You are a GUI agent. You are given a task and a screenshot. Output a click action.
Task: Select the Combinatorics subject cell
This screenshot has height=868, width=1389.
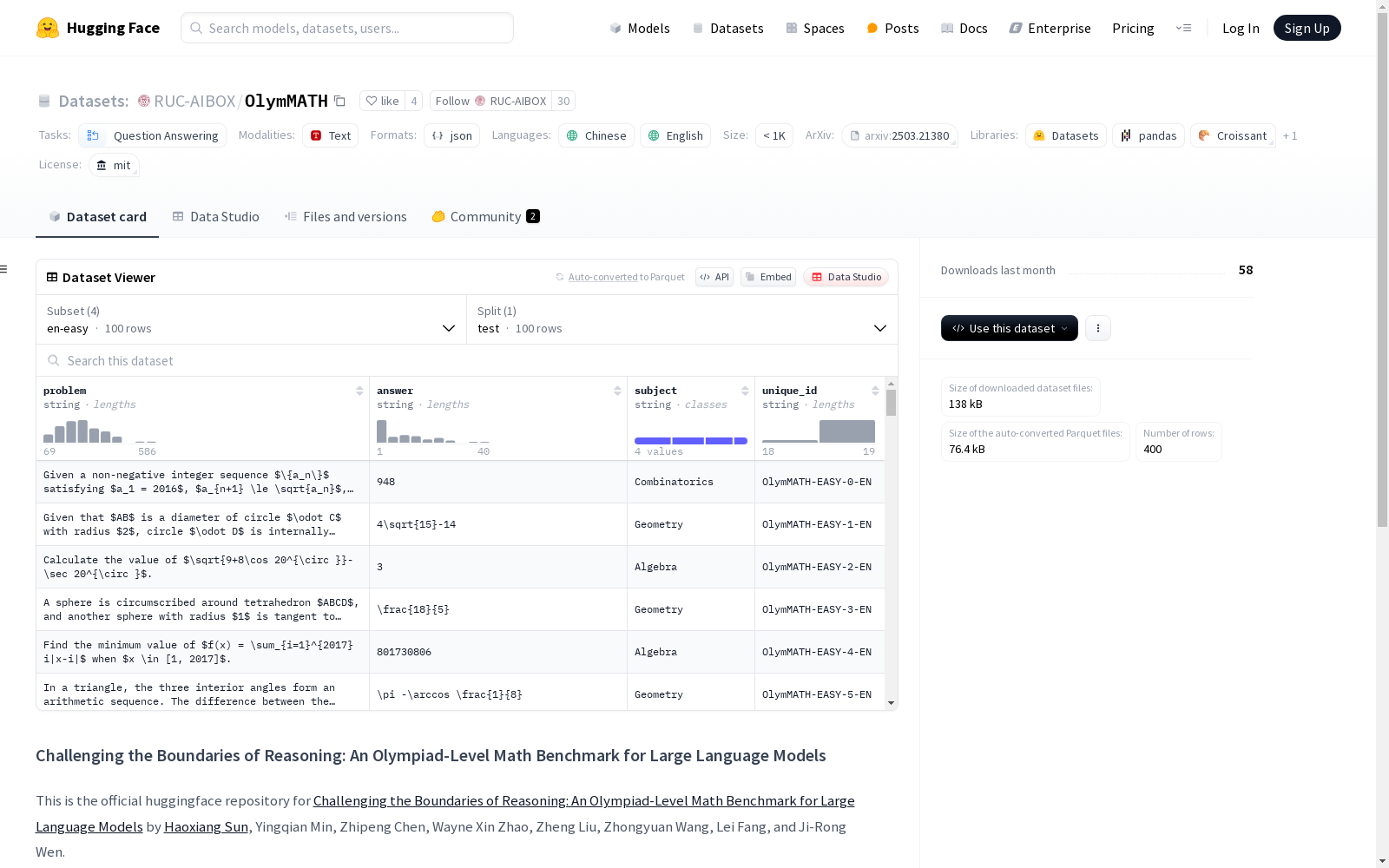click(691, 482)
